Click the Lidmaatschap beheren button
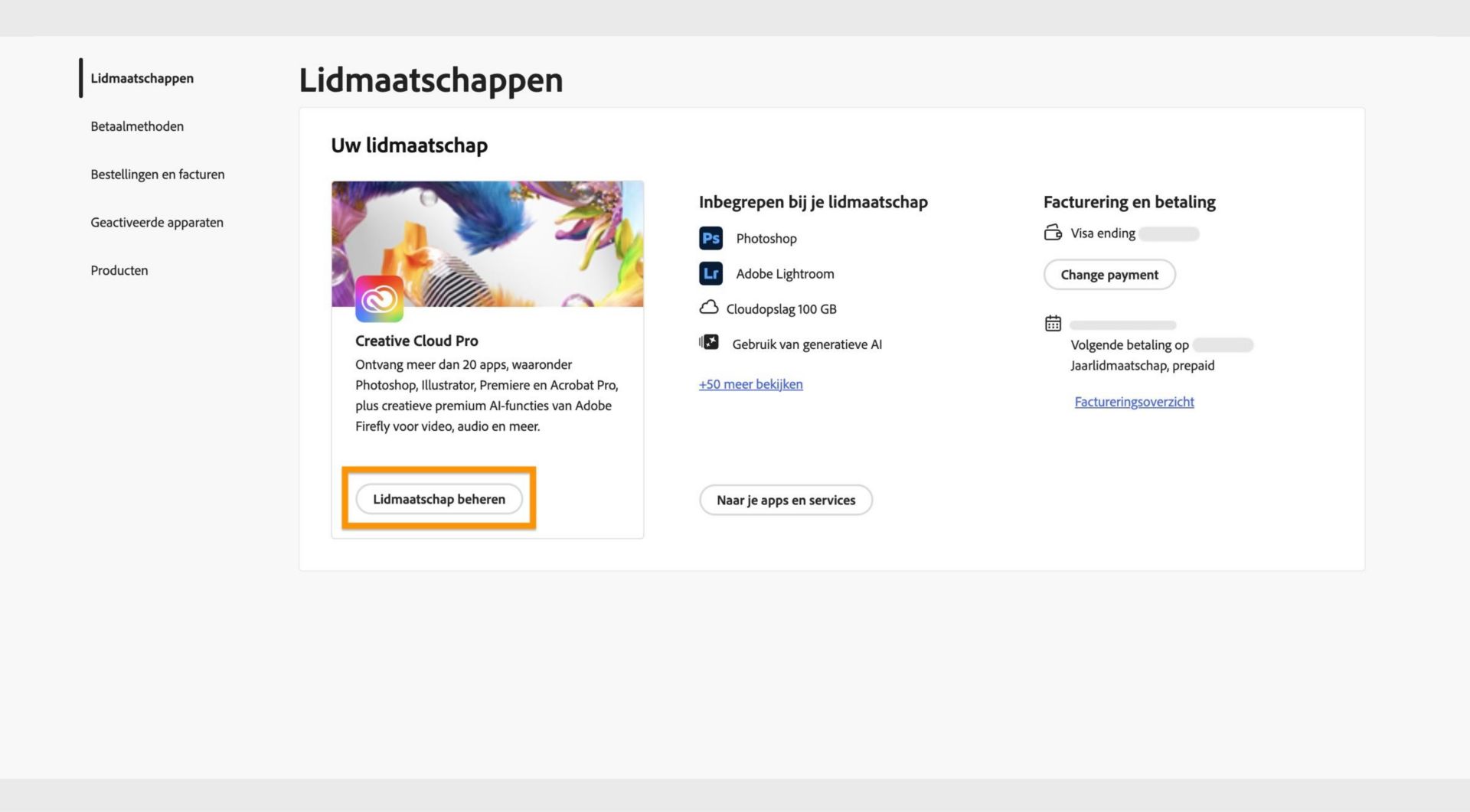The width and height of the screenshot is (1470, 812). (x=439, y=498)
